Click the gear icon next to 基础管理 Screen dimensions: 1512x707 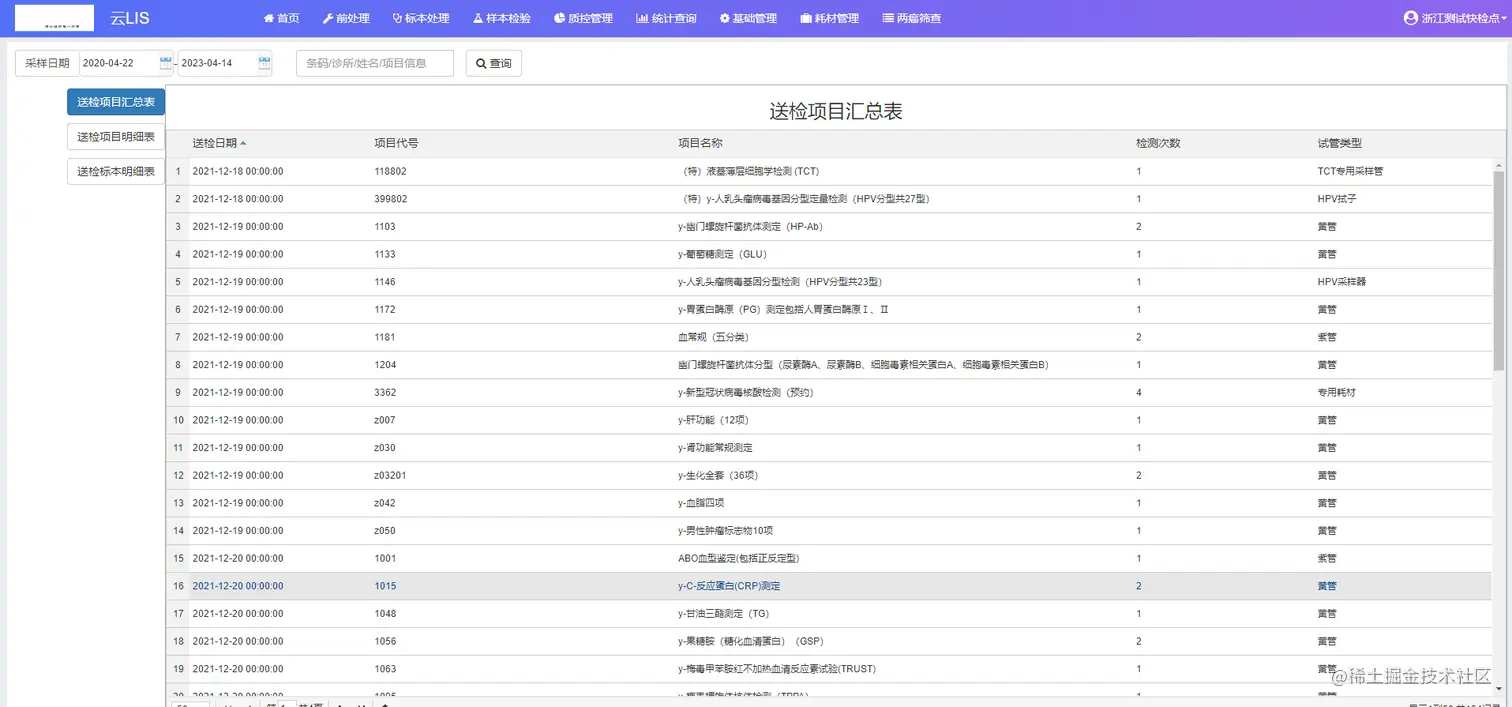[726, 18]
